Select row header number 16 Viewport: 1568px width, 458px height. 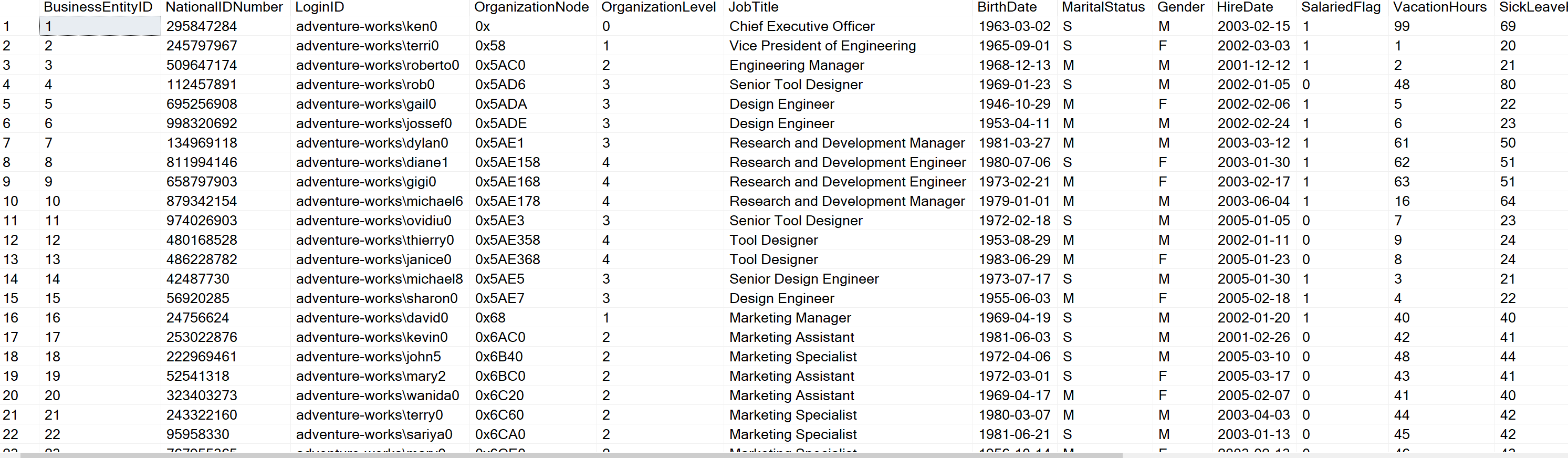pyautogui.click(x=11, y=318)
